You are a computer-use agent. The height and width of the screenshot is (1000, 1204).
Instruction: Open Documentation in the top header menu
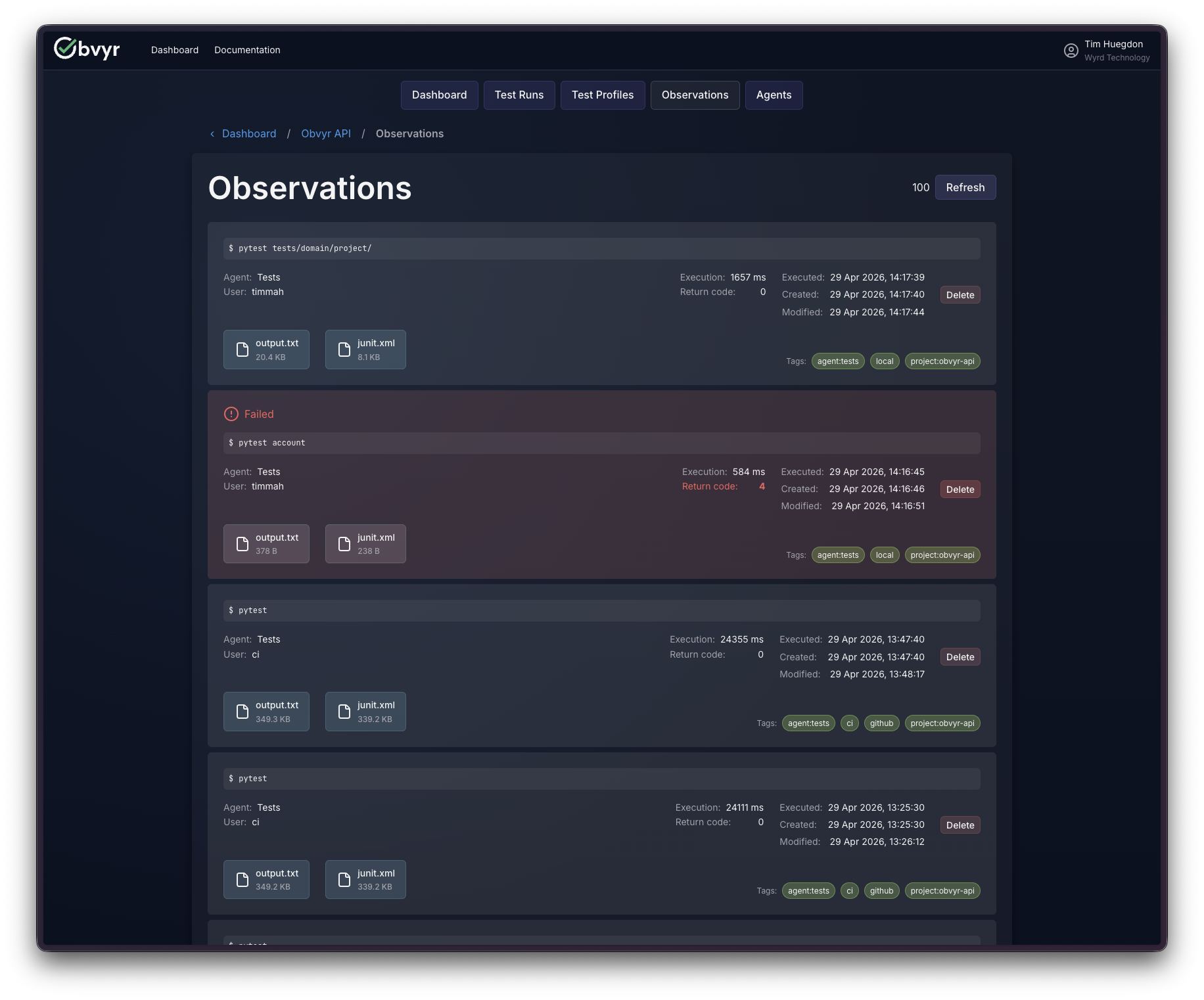tap(247, 50)
